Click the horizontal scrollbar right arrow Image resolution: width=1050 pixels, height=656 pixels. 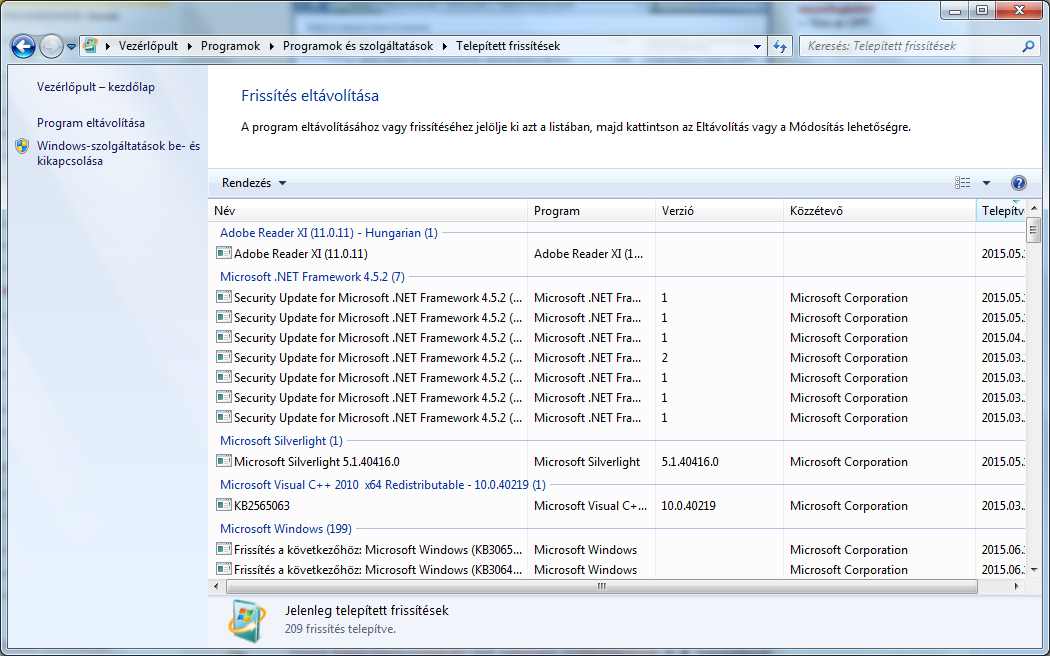coord(1017,586)
